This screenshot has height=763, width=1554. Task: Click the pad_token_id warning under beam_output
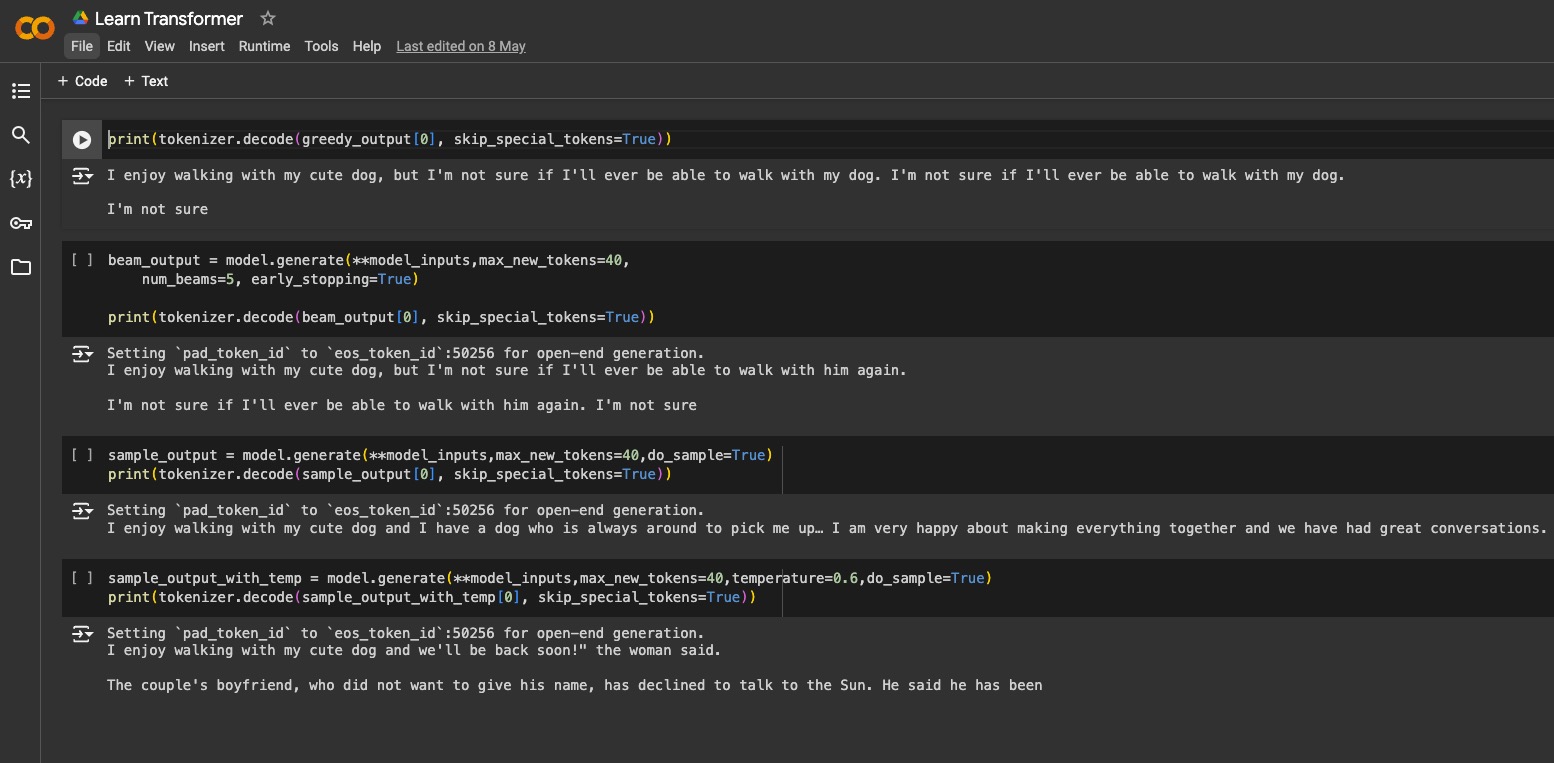pos(406,353)
